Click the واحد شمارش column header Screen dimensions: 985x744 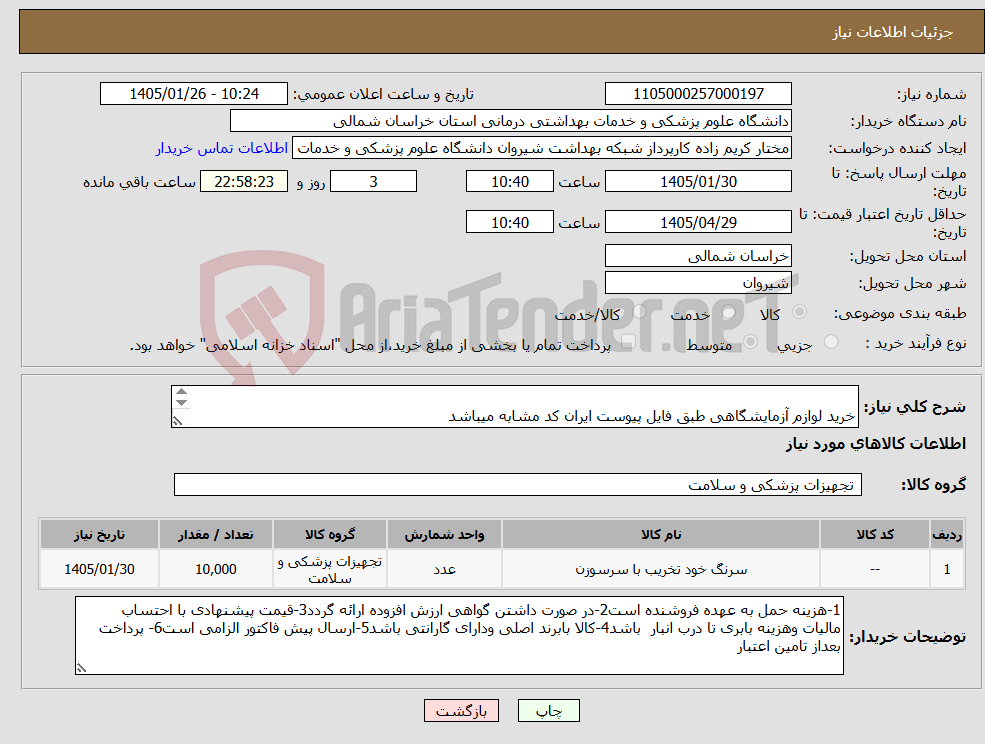444,535
